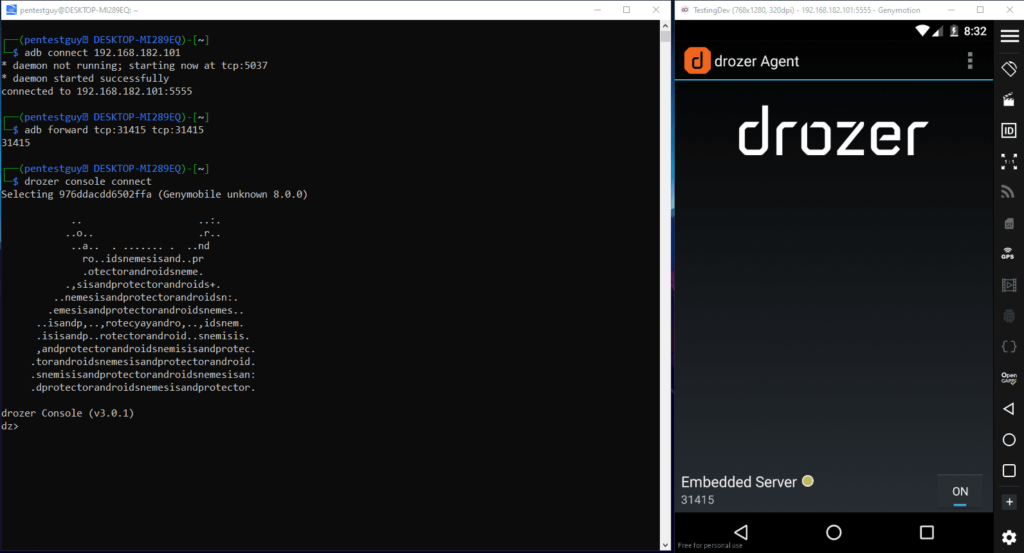Click the rotate screen icon in Genymotion sidebar
1024x553 pixels.
pyautogui.click(x=1009, y=68)
